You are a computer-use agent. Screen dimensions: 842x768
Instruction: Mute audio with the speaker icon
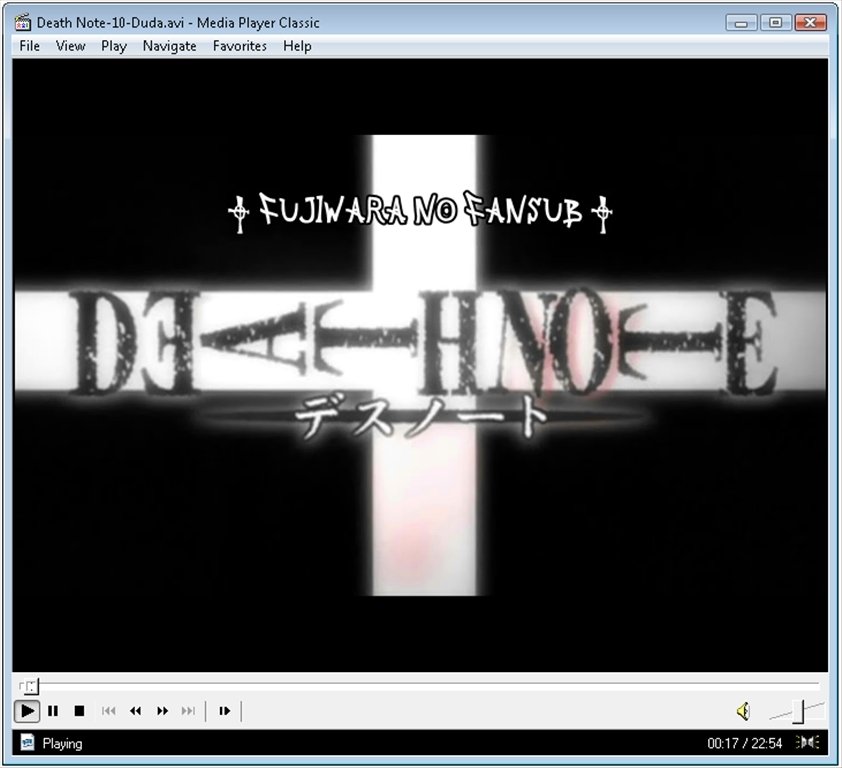pos(743,712)
